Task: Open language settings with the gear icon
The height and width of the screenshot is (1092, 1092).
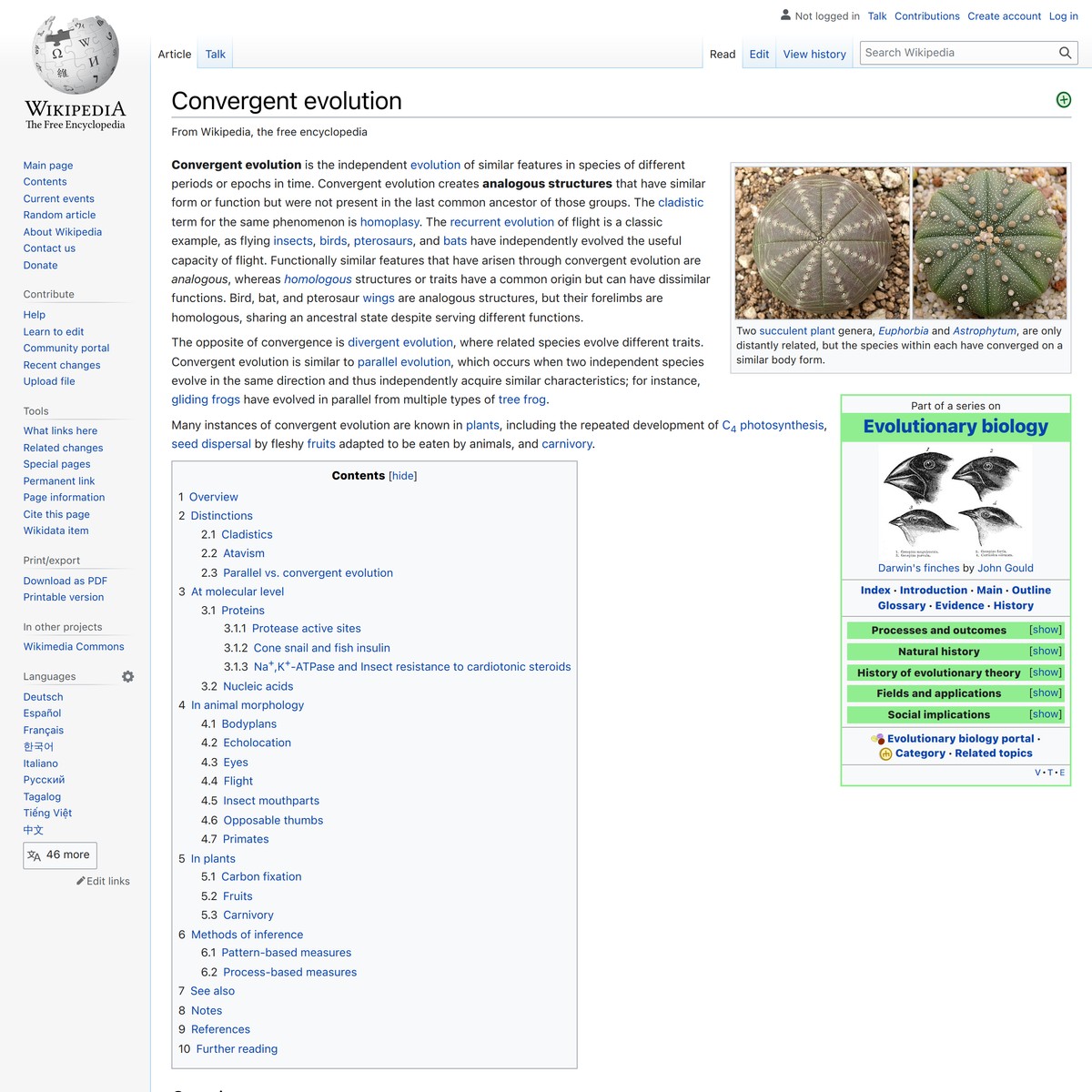Action: (127, 676)
